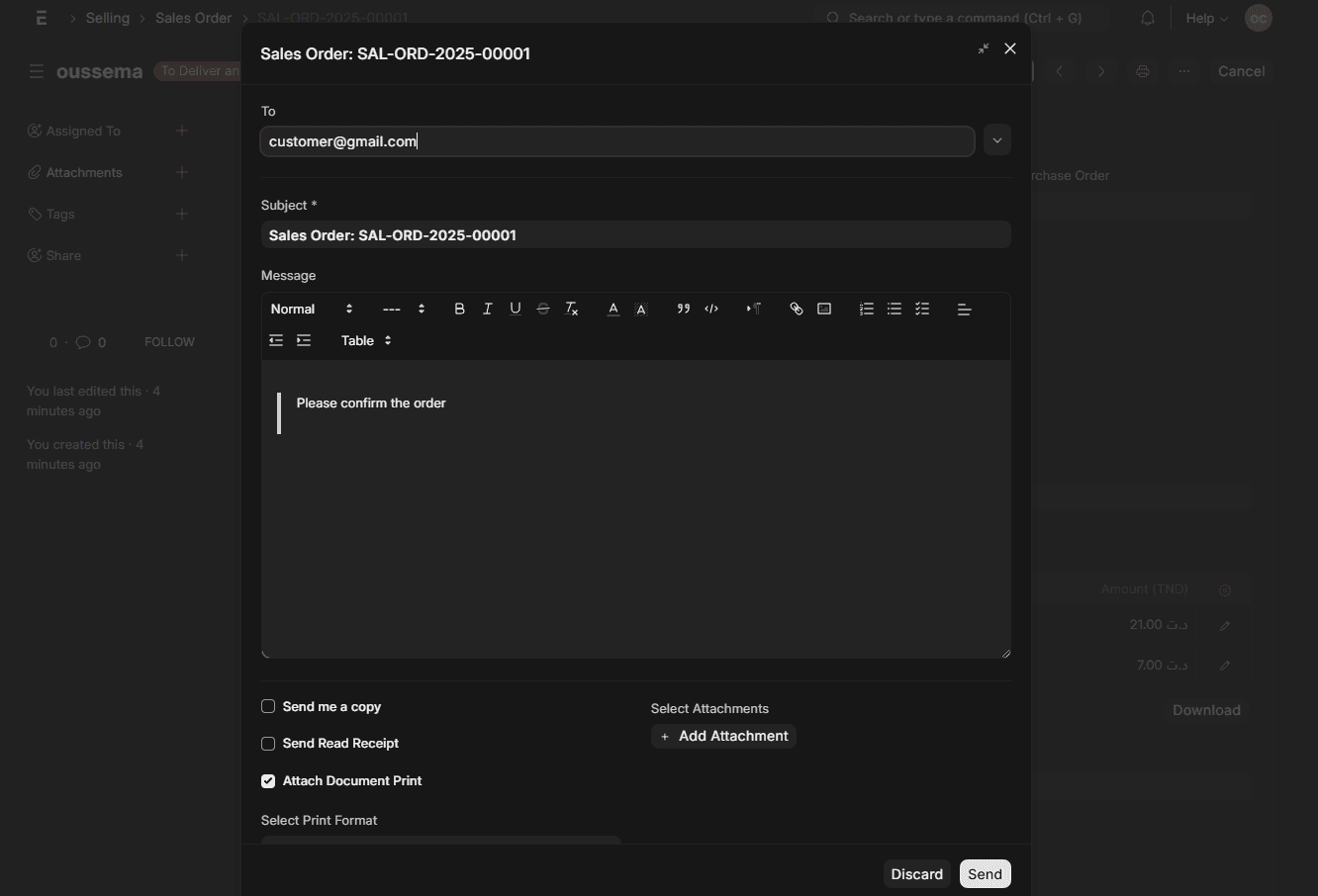Open the text alignment options
Screen dimensions: 1318x896
965,310
